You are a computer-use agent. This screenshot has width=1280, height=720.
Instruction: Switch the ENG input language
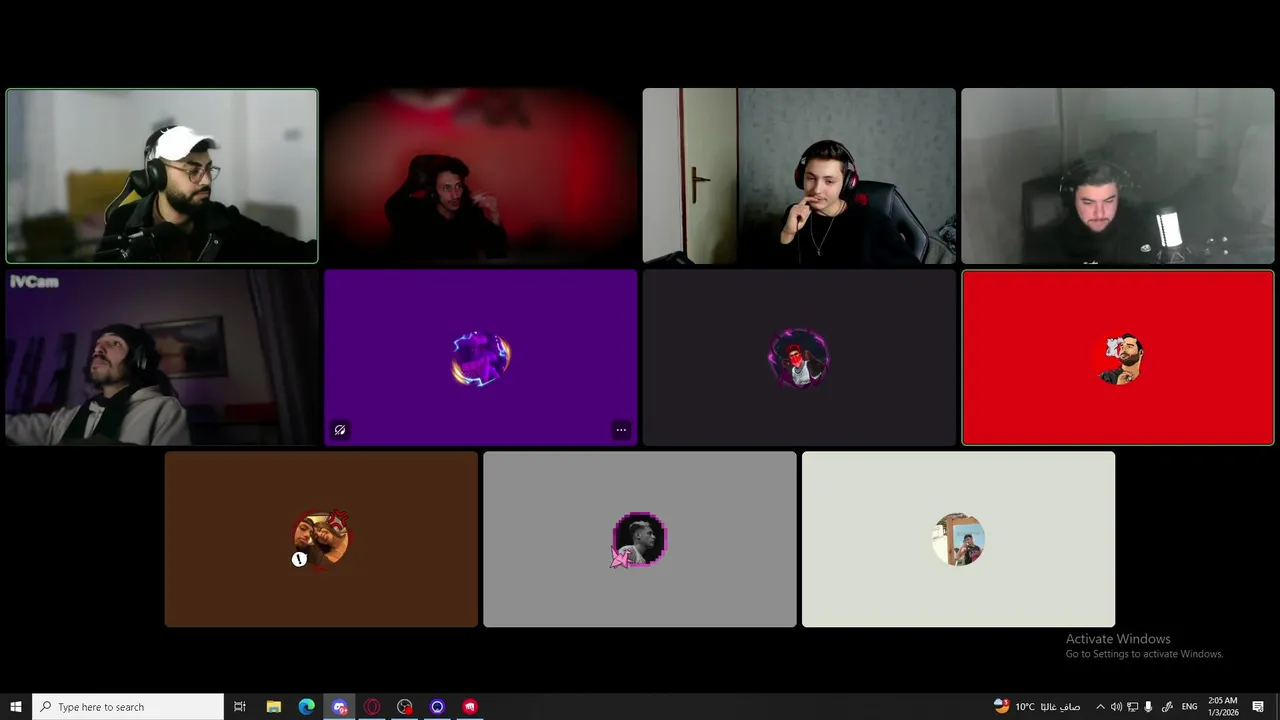pos(1190,707)
